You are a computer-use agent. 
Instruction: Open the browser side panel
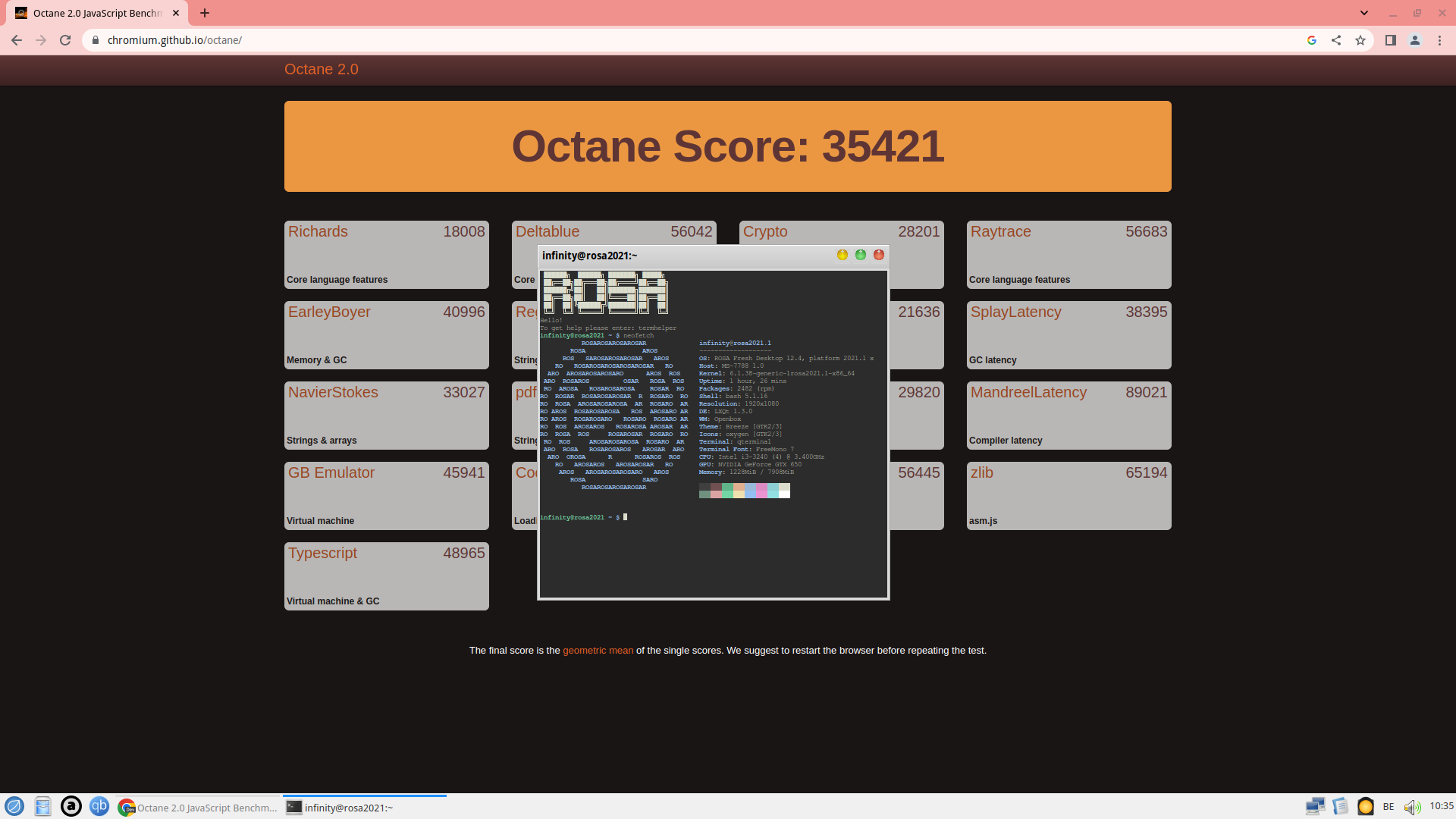pos(1391,40)
